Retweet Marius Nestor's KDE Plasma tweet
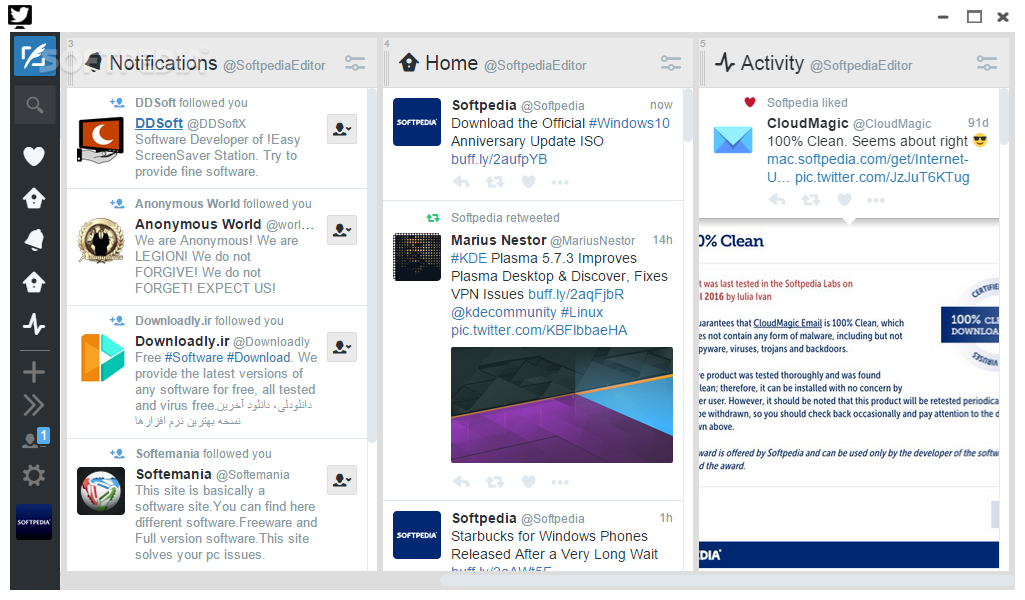The image size is (1025, 600). click(x=495, y=482)
